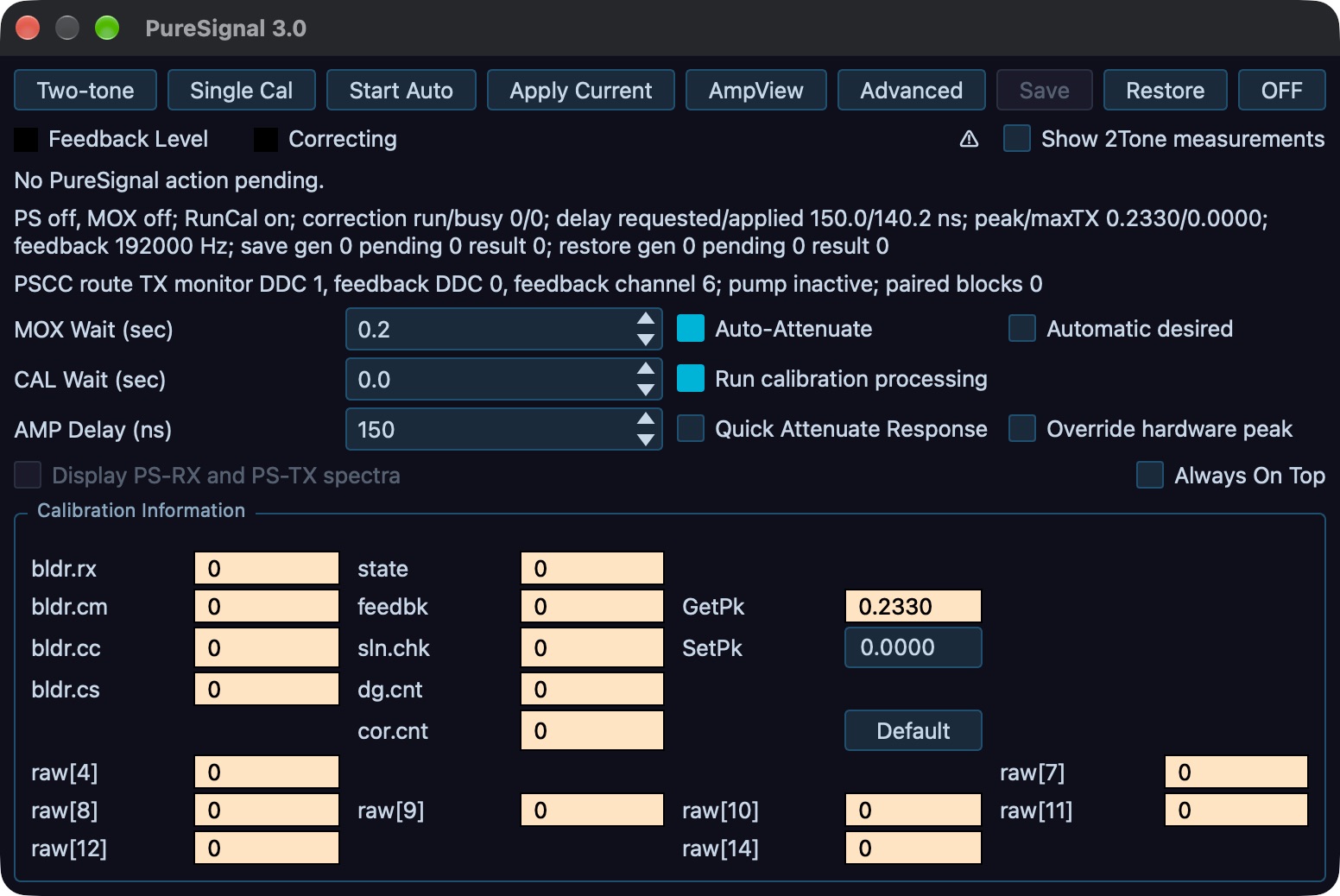Increase AMP Delay with up arrow
Viewport: 1340px width, 896px height.
pyautogui.click(x=645, y=419)
